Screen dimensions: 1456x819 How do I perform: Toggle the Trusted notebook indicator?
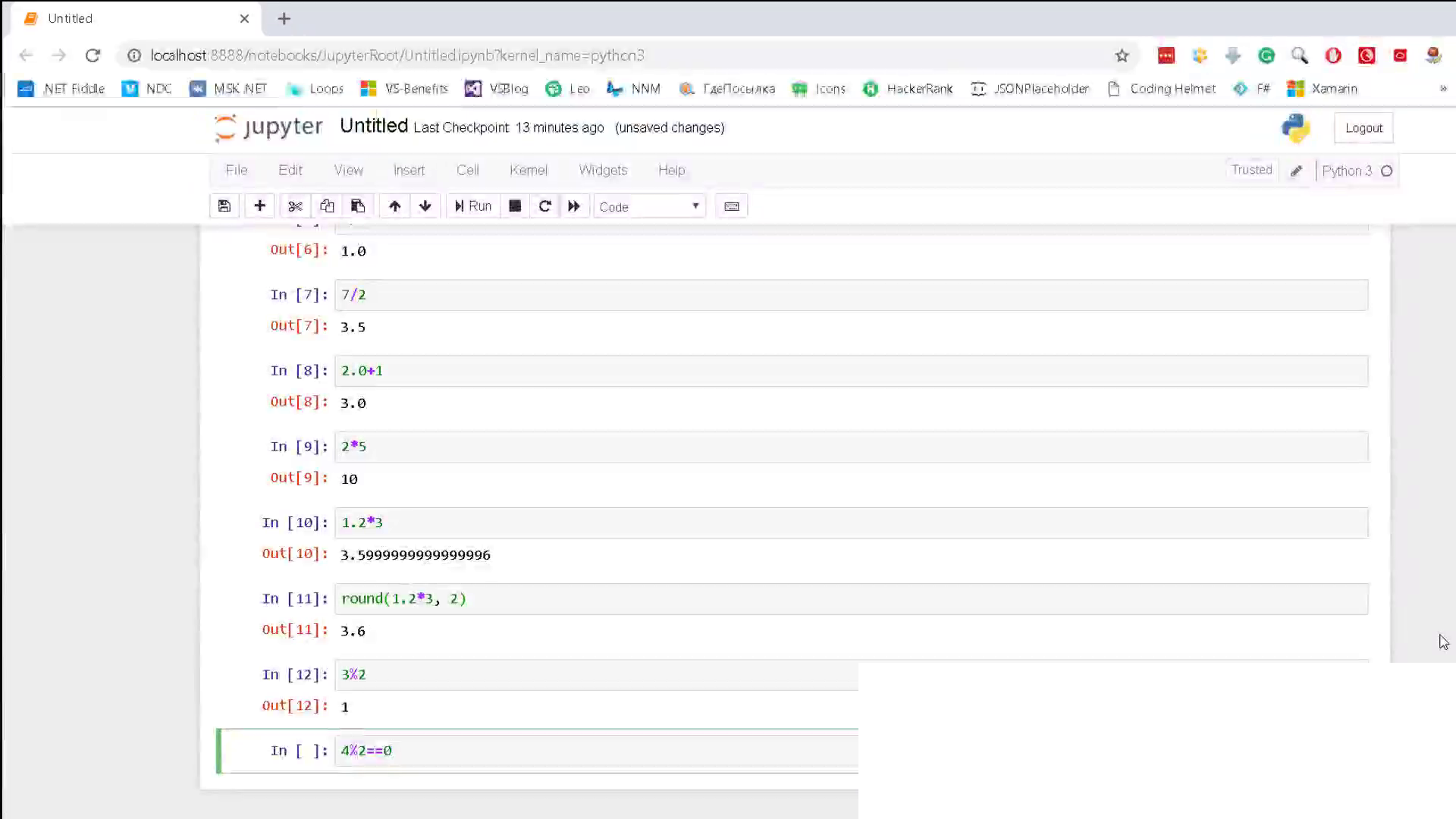pos(1251,170)
